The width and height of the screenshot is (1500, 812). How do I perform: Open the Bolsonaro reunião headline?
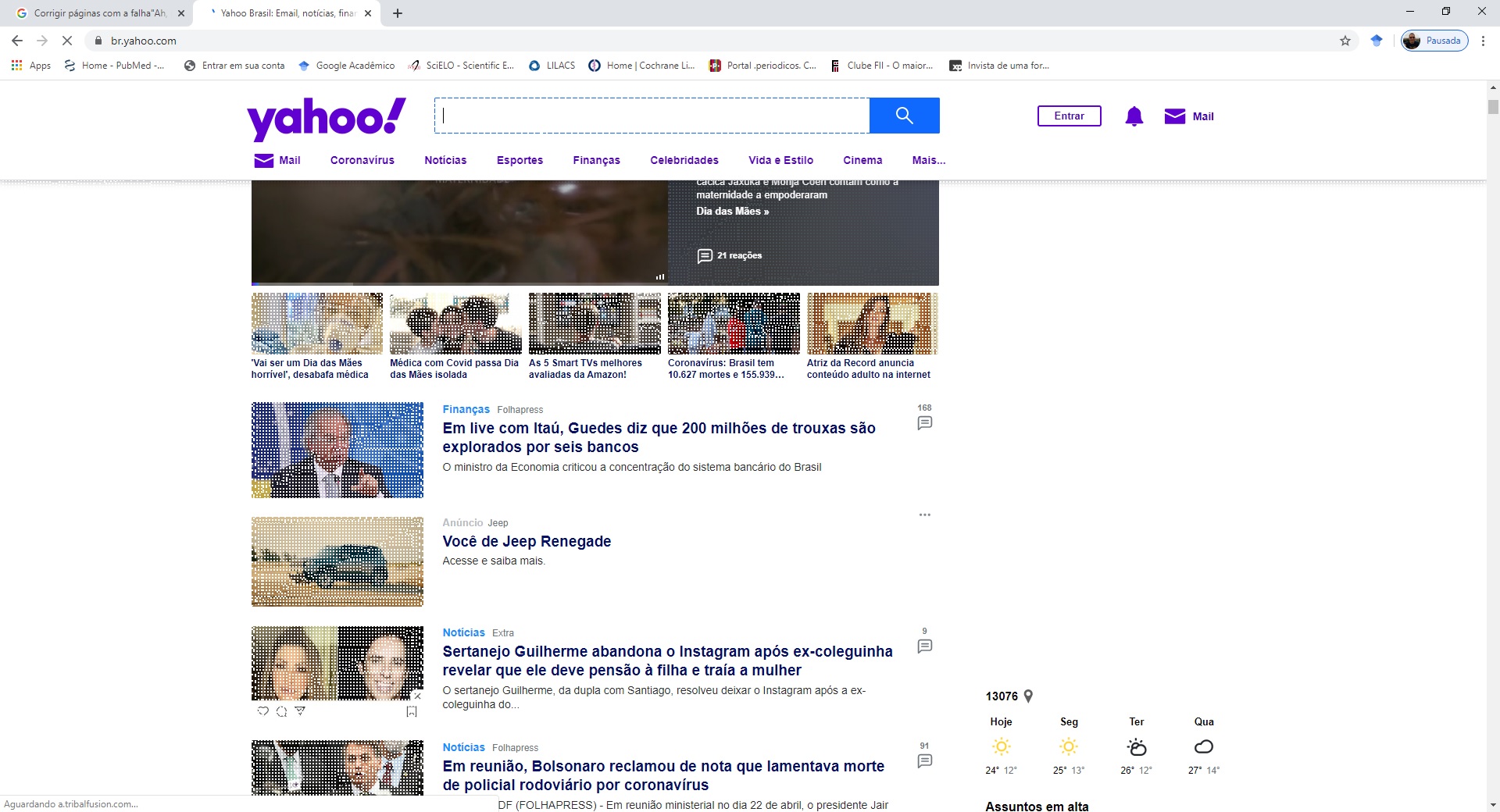tap(663, 775)
